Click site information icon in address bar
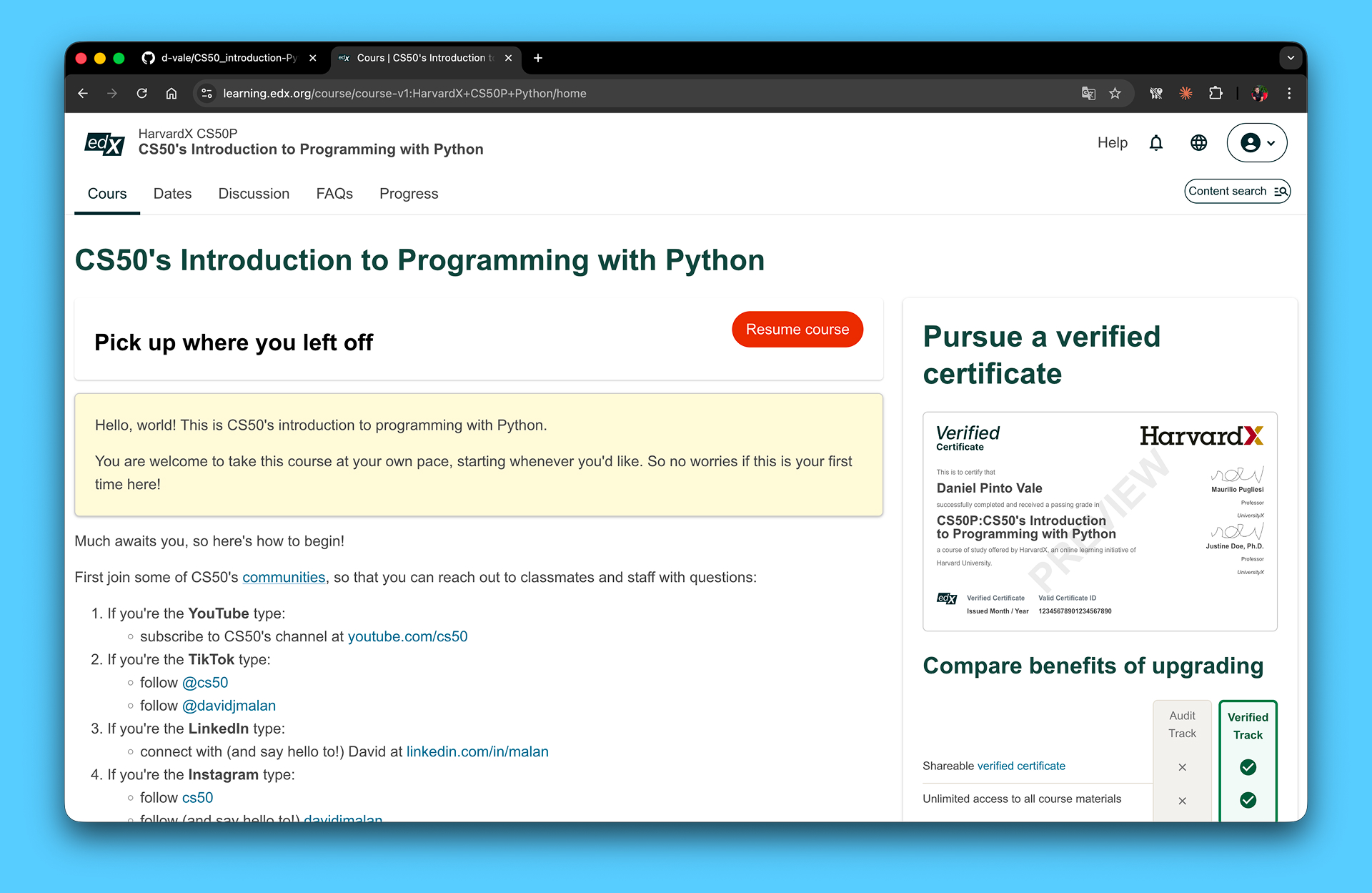Screen dimensions: 1372x893 point(207,94)
